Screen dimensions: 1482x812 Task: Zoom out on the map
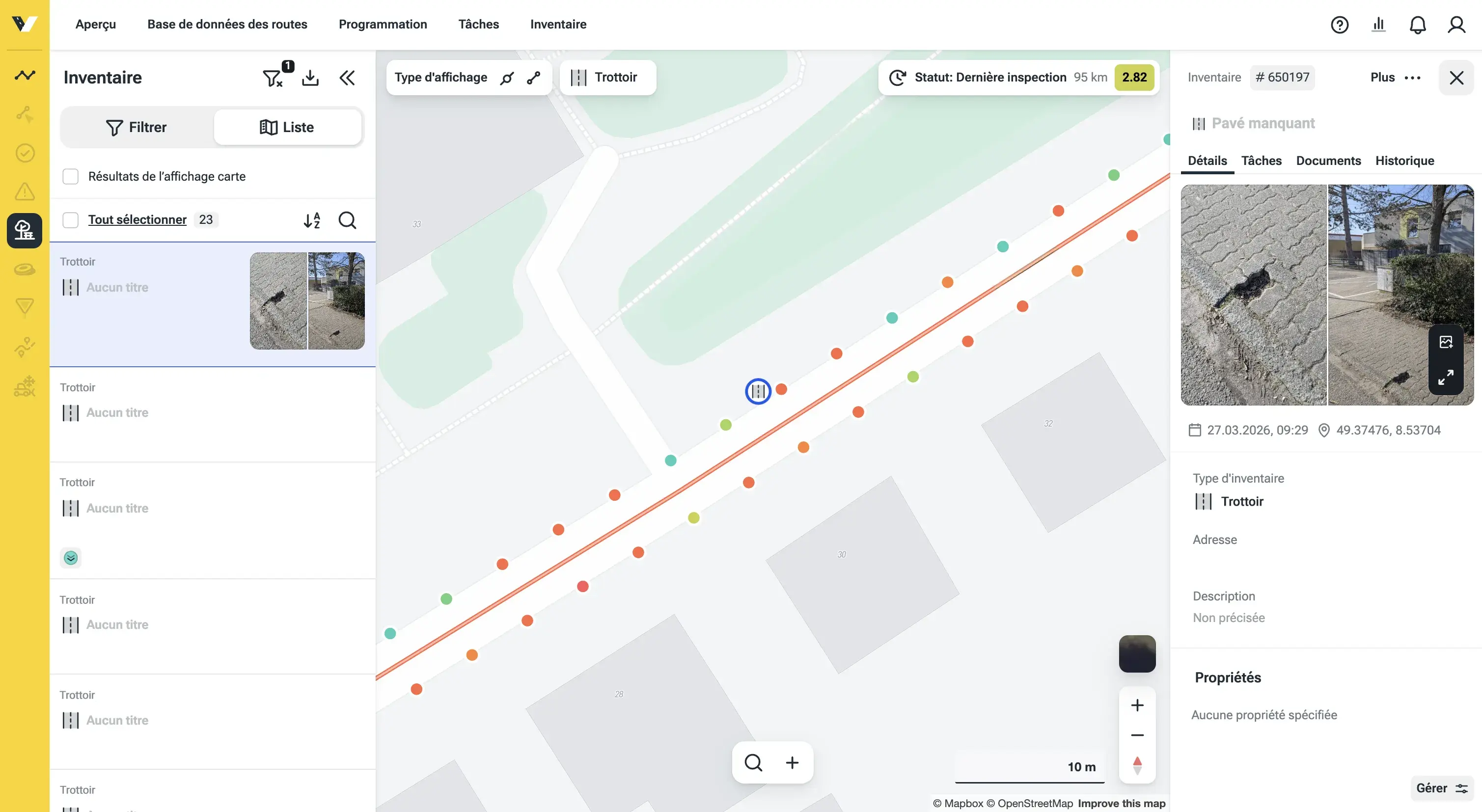click(x=1137, y=735)
